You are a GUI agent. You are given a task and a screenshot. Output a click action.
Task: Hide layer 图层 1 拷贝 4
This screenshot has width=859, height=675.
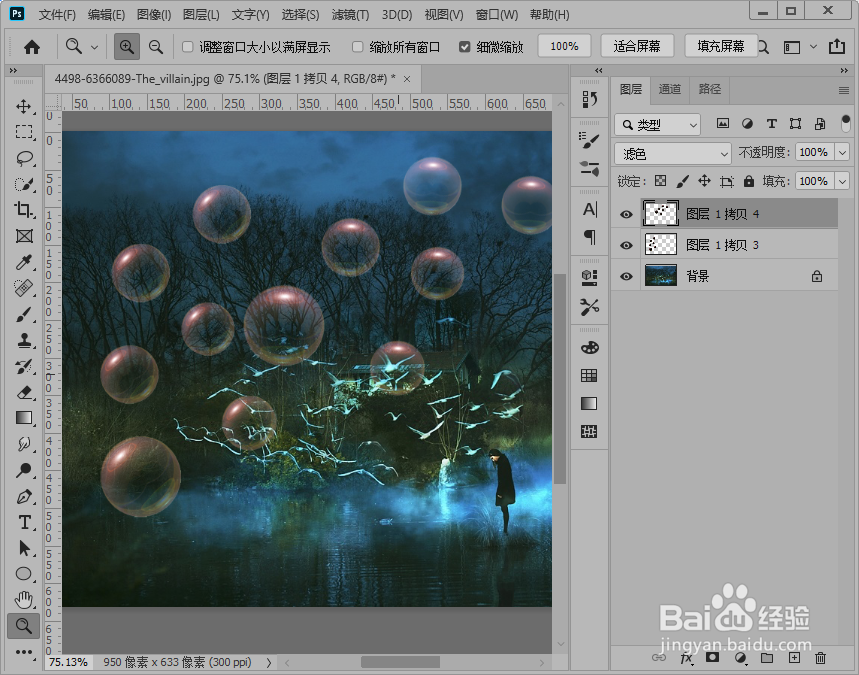pos(626,214)
